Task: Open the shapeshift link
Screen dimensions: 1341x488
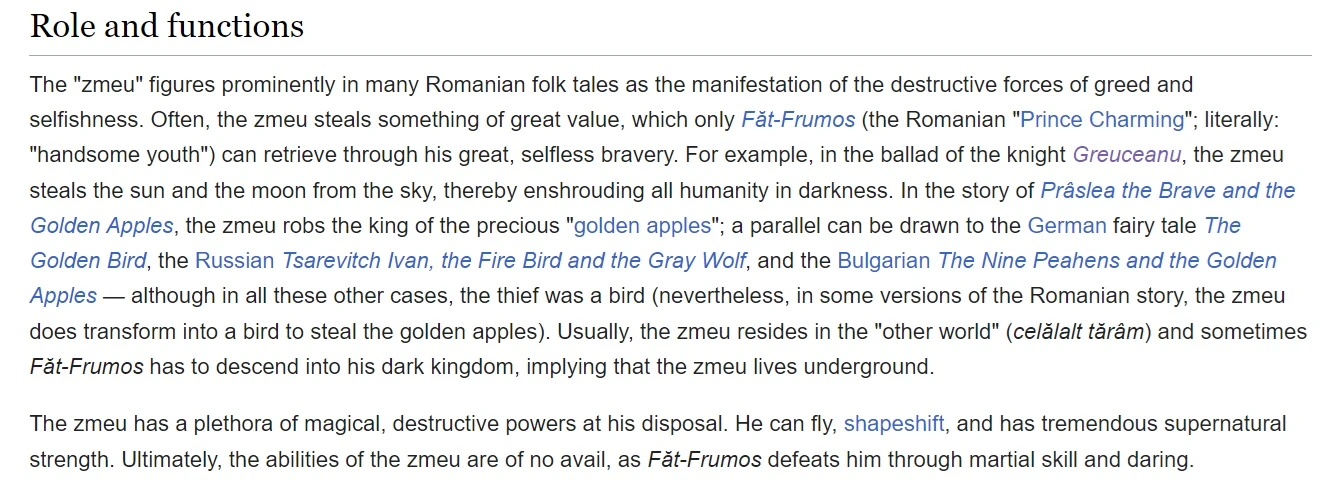Action: pyautogui.click(x=894, y=424)
